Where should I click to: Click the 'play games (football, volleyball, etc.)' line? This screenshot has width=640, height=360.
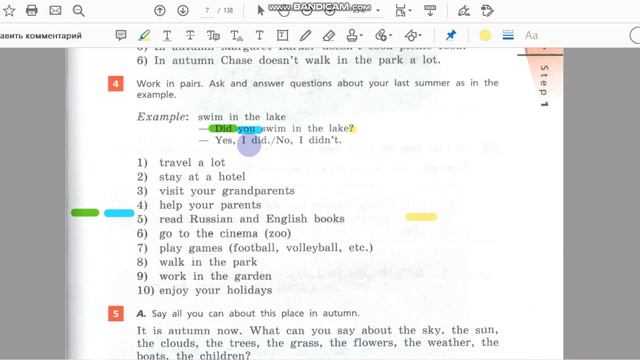[x=266, y=248]
